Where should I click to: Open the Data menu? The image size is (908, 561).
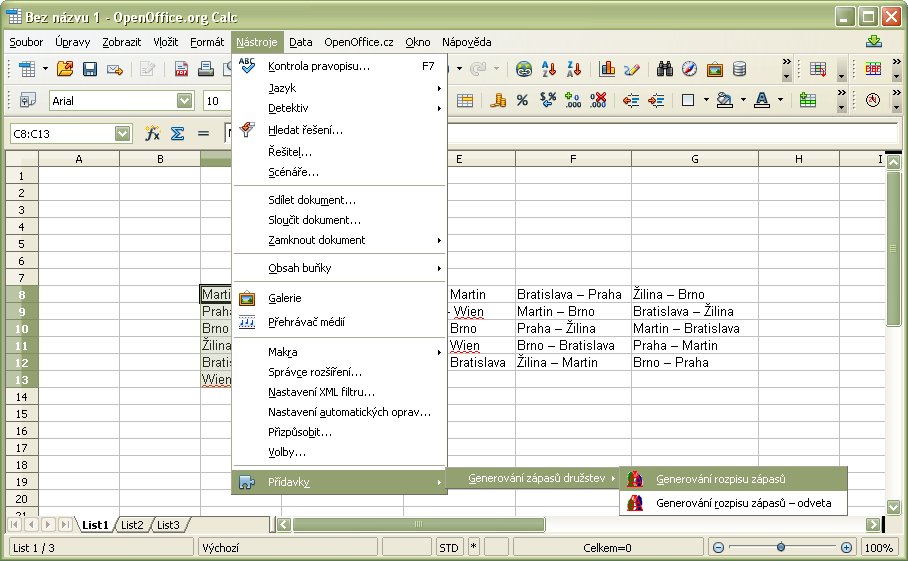[301, 42]
